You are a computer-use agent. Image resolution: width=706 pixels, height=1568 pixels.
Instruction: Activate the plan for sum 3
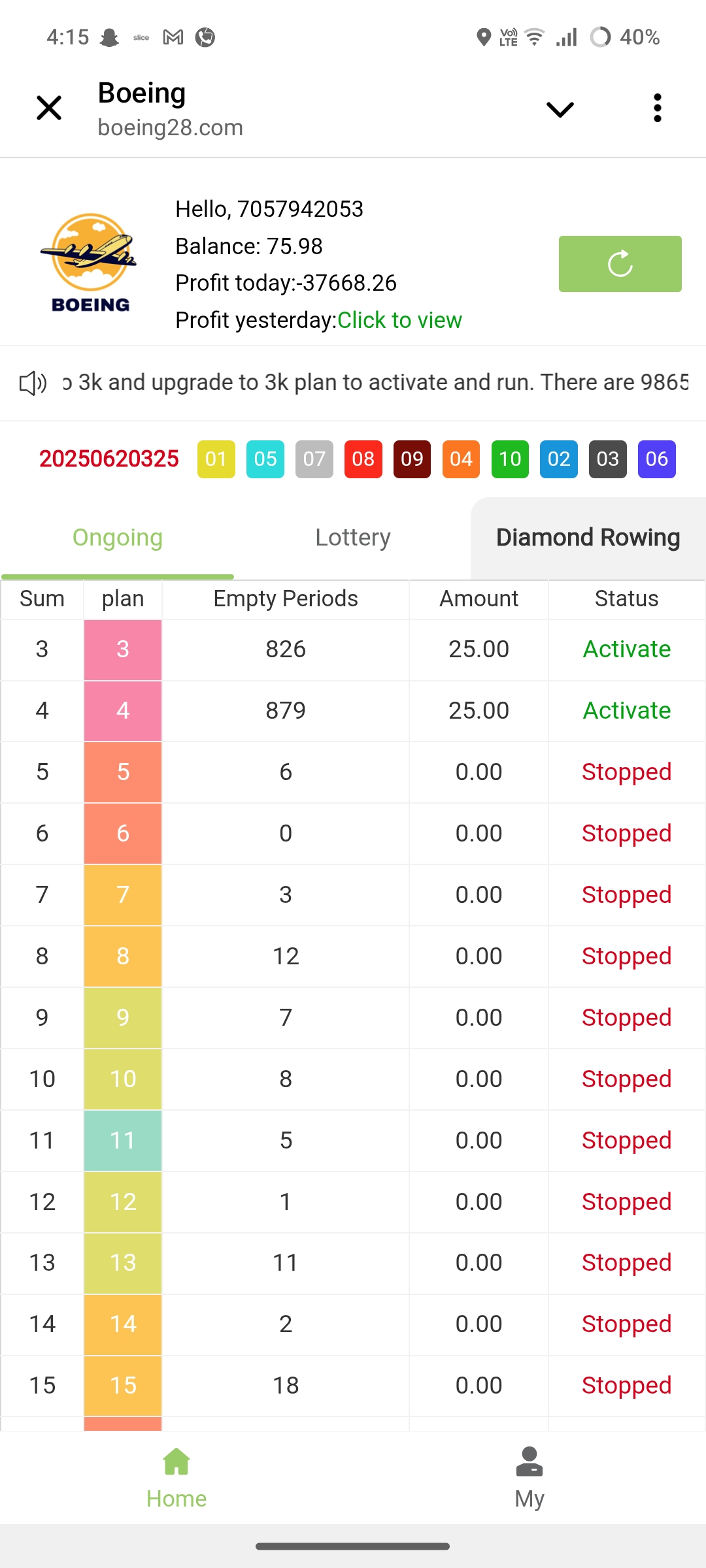pos(626,649)
